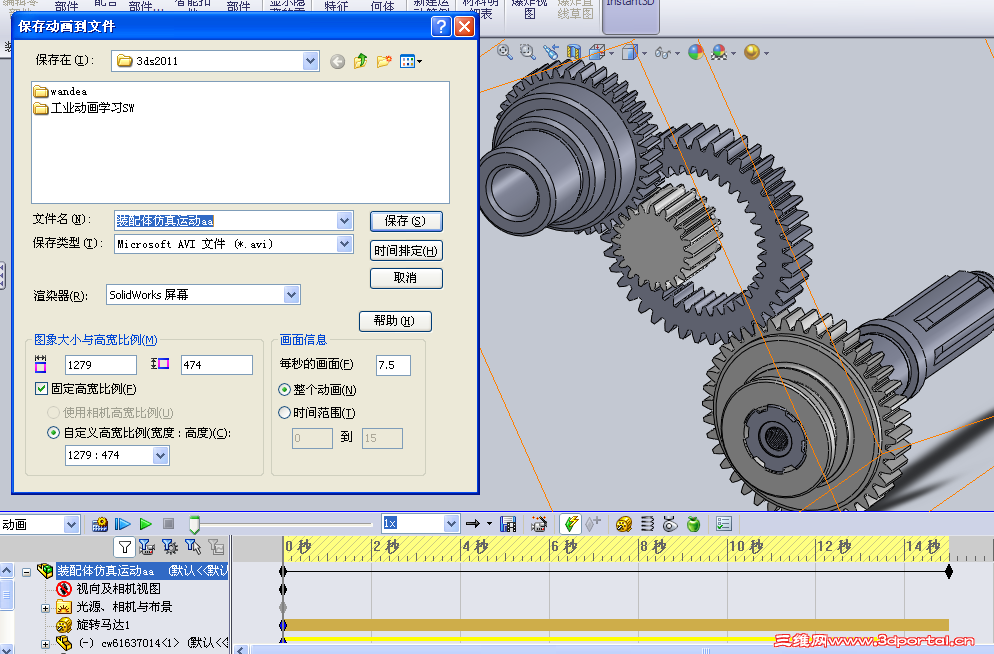Click the Cancel (取消) button

[x=406, y=278]
